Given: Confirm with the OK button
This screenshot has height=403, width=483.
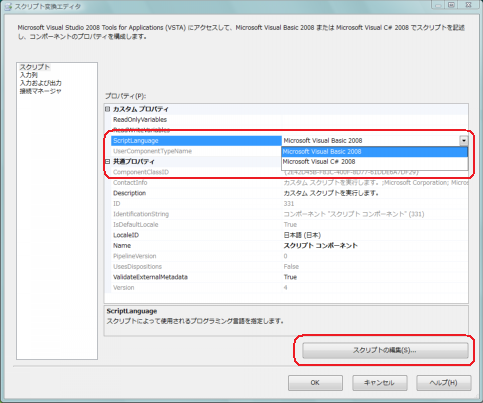Looking at the screenshot, I should point(315,383).
